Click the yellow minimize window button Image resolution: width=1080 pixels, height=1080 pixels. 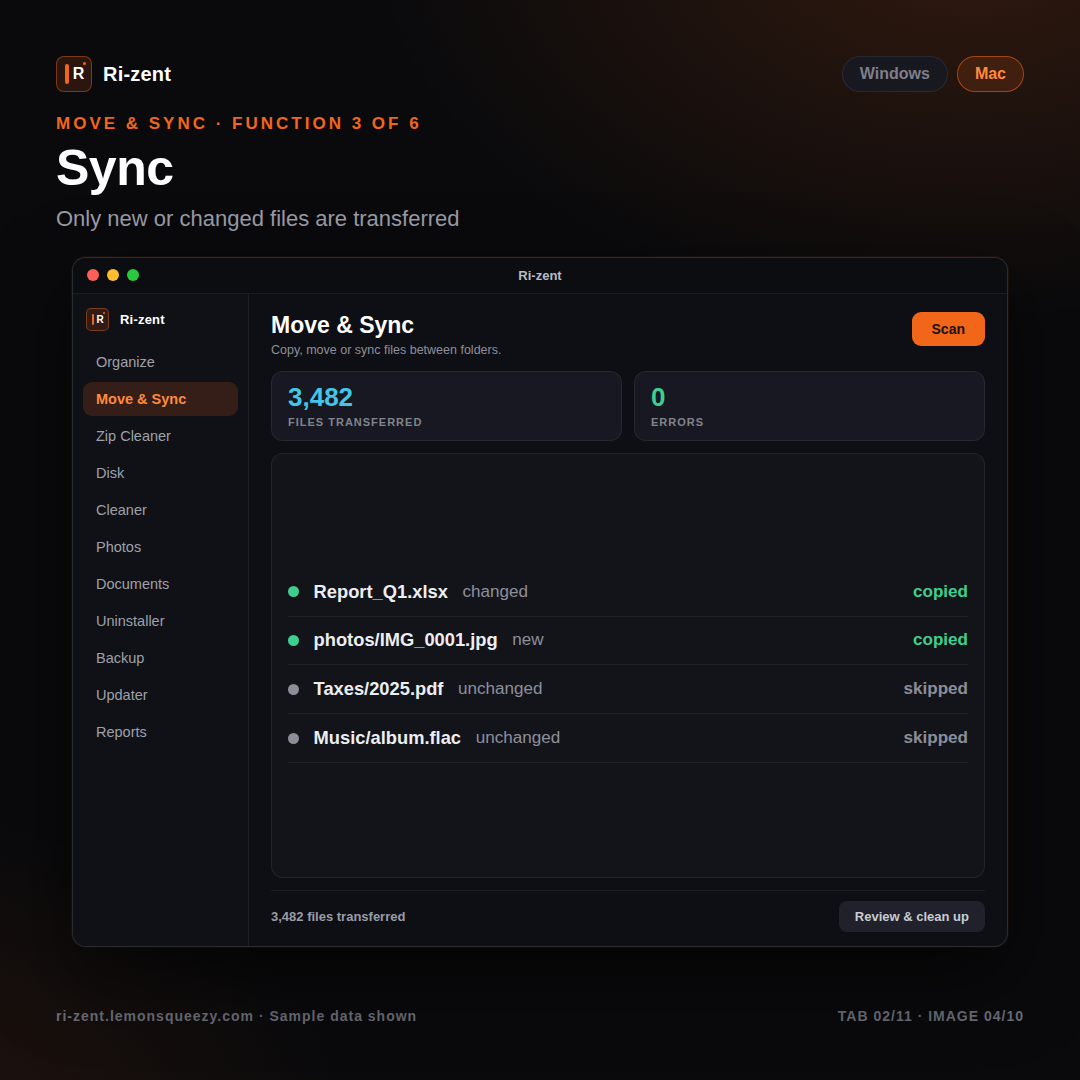pyautogui.click(x=113, y=276)
